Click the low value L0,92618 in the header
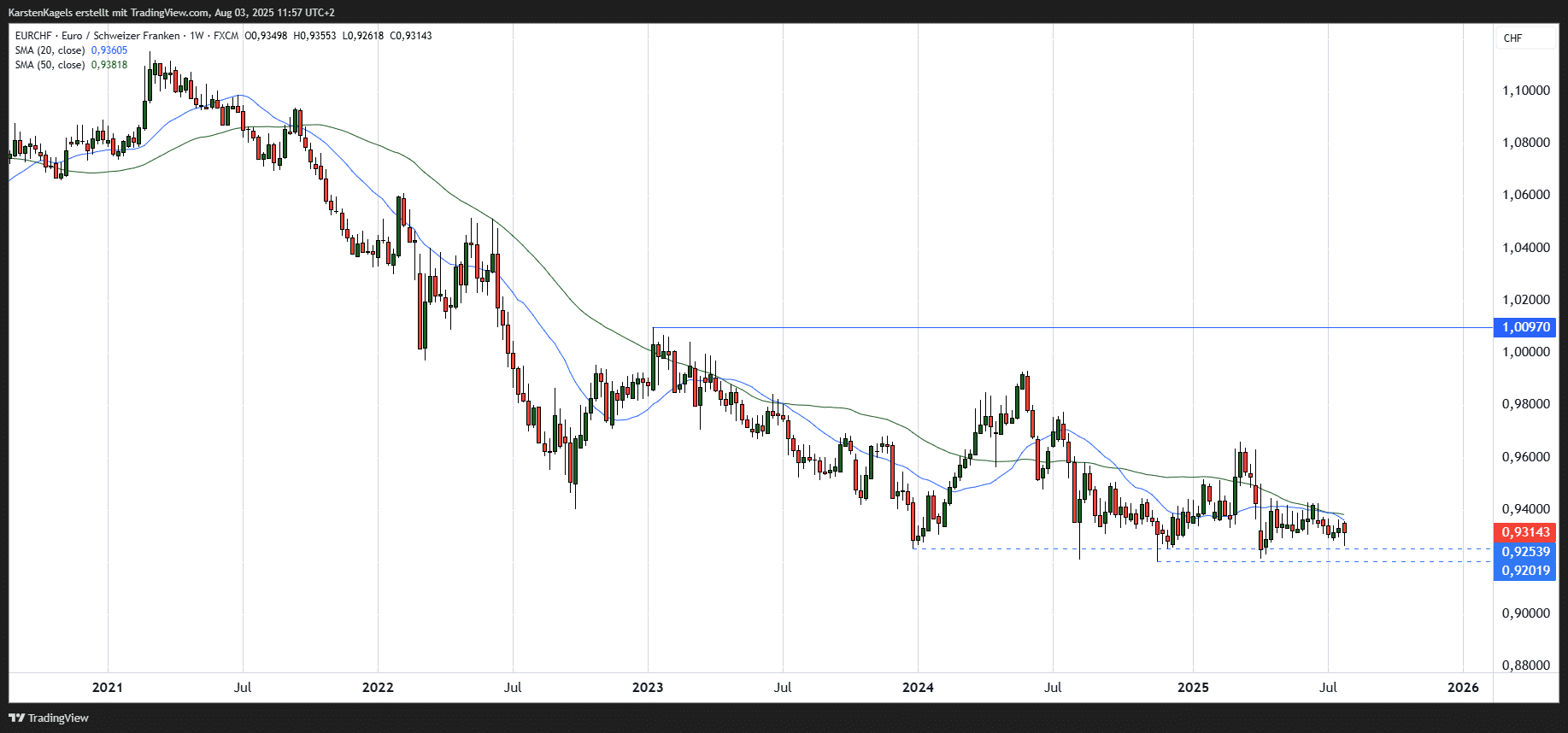This screenshot has width=1568, height=733. point(363,36)
